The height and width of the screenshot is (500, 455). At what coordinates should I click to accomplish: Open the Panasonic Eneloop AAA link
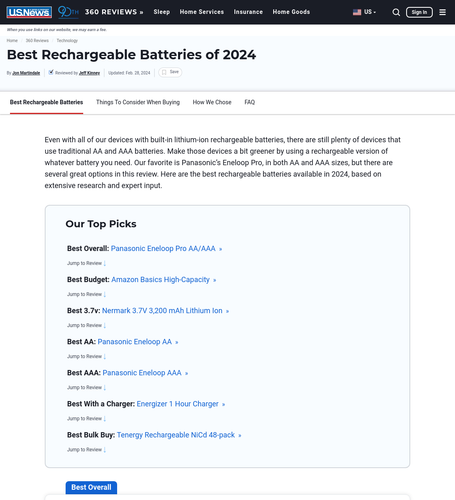click(145, 373)
